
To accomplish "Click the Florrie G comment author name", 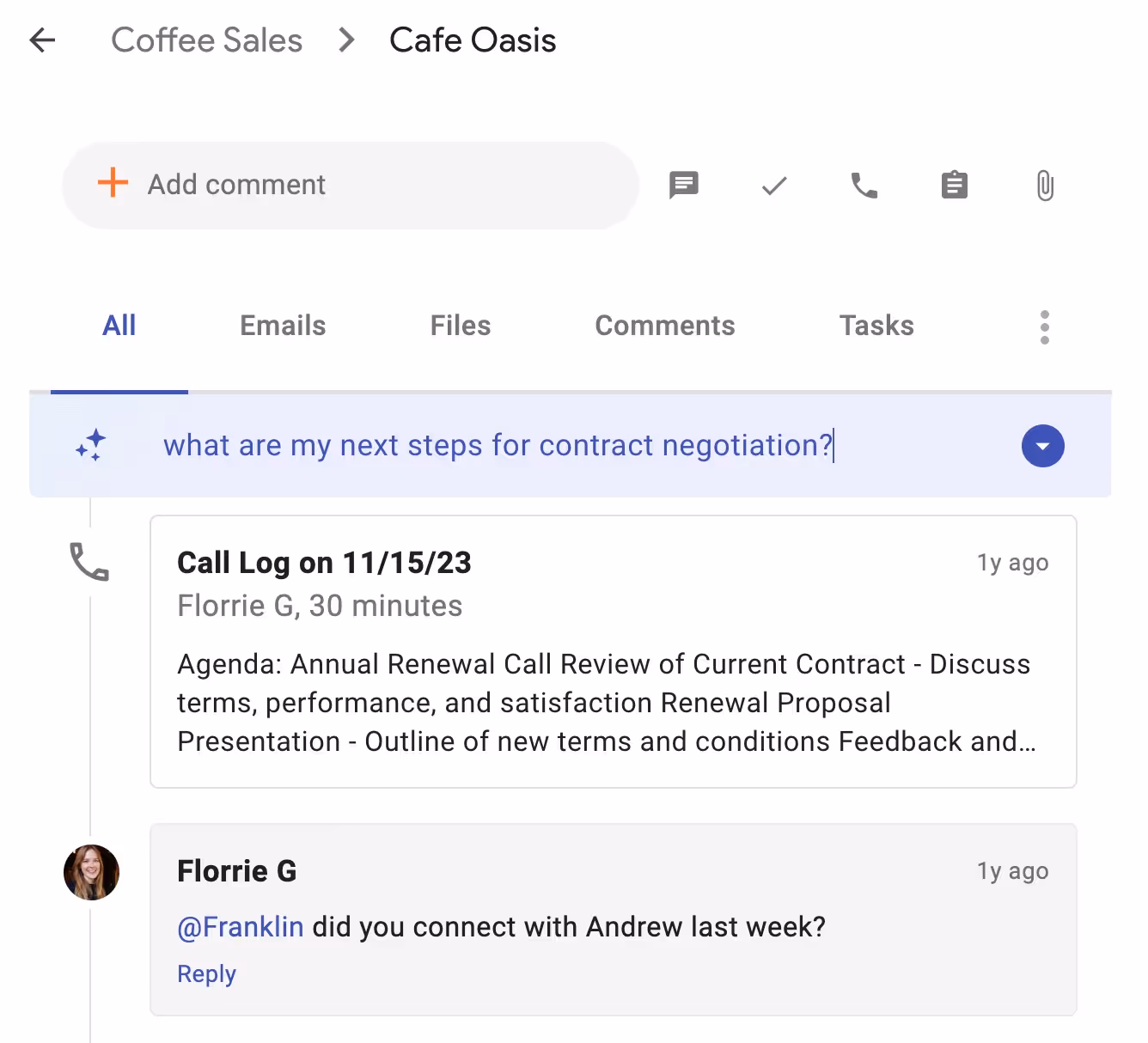I will click(x=237, y=871).
